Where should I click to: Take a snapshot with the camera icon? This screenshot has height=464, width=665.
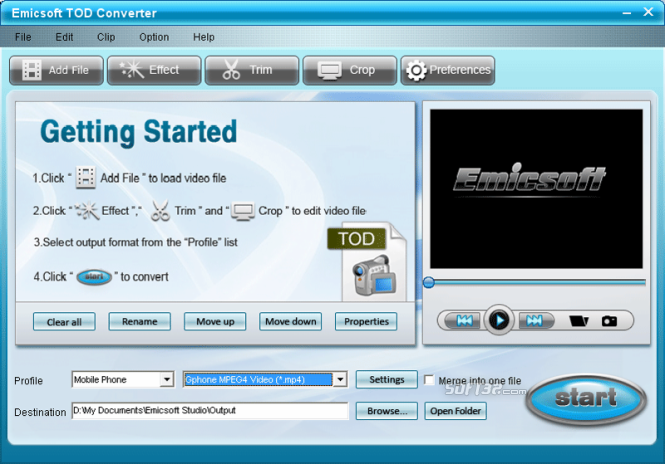pyautogui.click(x=609, y=321)
